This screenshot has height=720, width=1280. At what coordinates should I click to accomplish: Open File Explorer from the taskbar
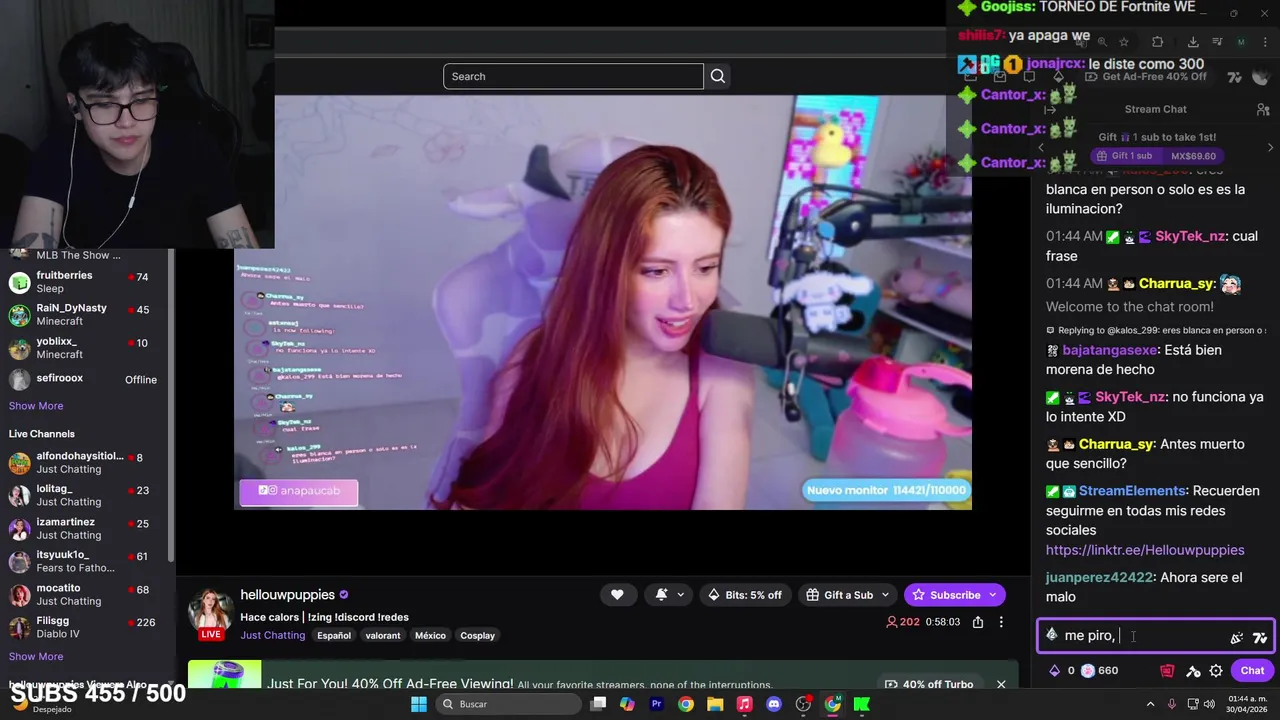(715, 704)
